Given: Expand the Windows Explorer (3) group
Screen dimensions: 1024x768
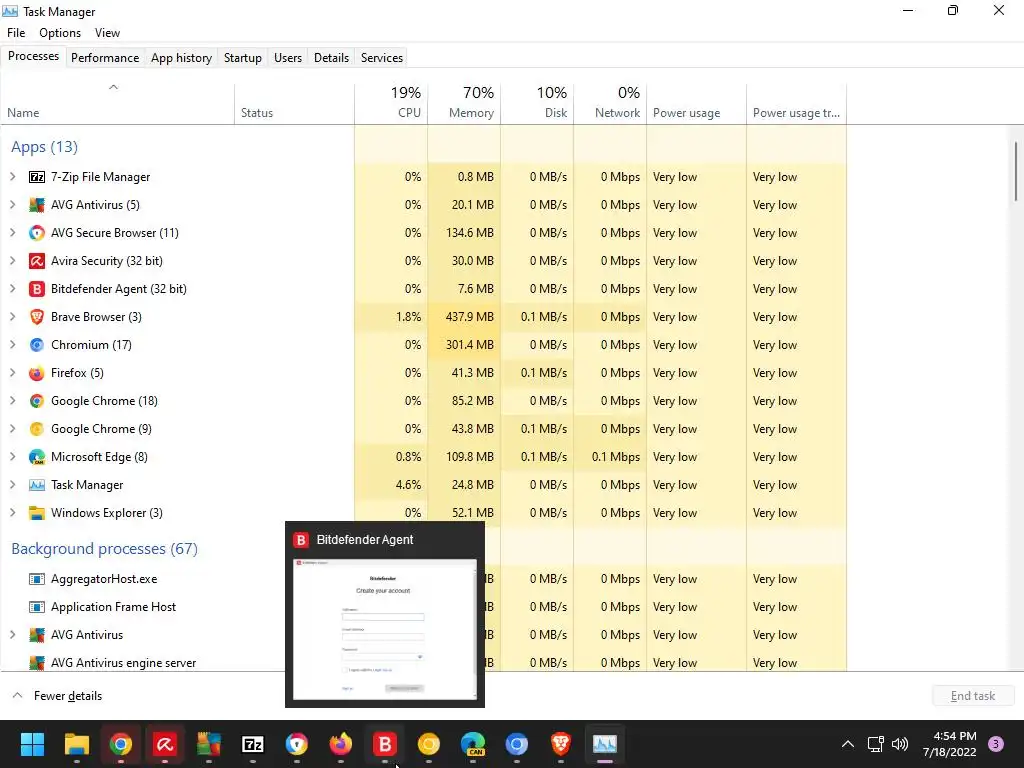Looking at the screenshot, I should pyautogui.click(x=12, y=513).
